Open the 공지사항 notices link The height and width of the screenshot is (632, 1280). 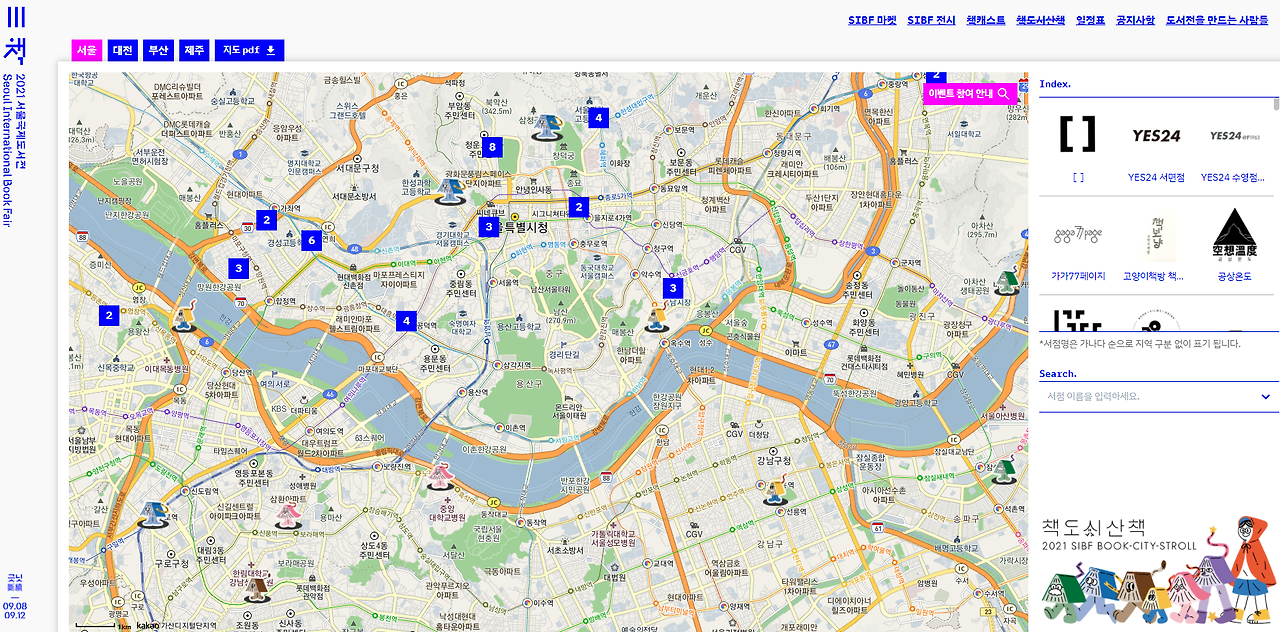[x=1135, y=20]
